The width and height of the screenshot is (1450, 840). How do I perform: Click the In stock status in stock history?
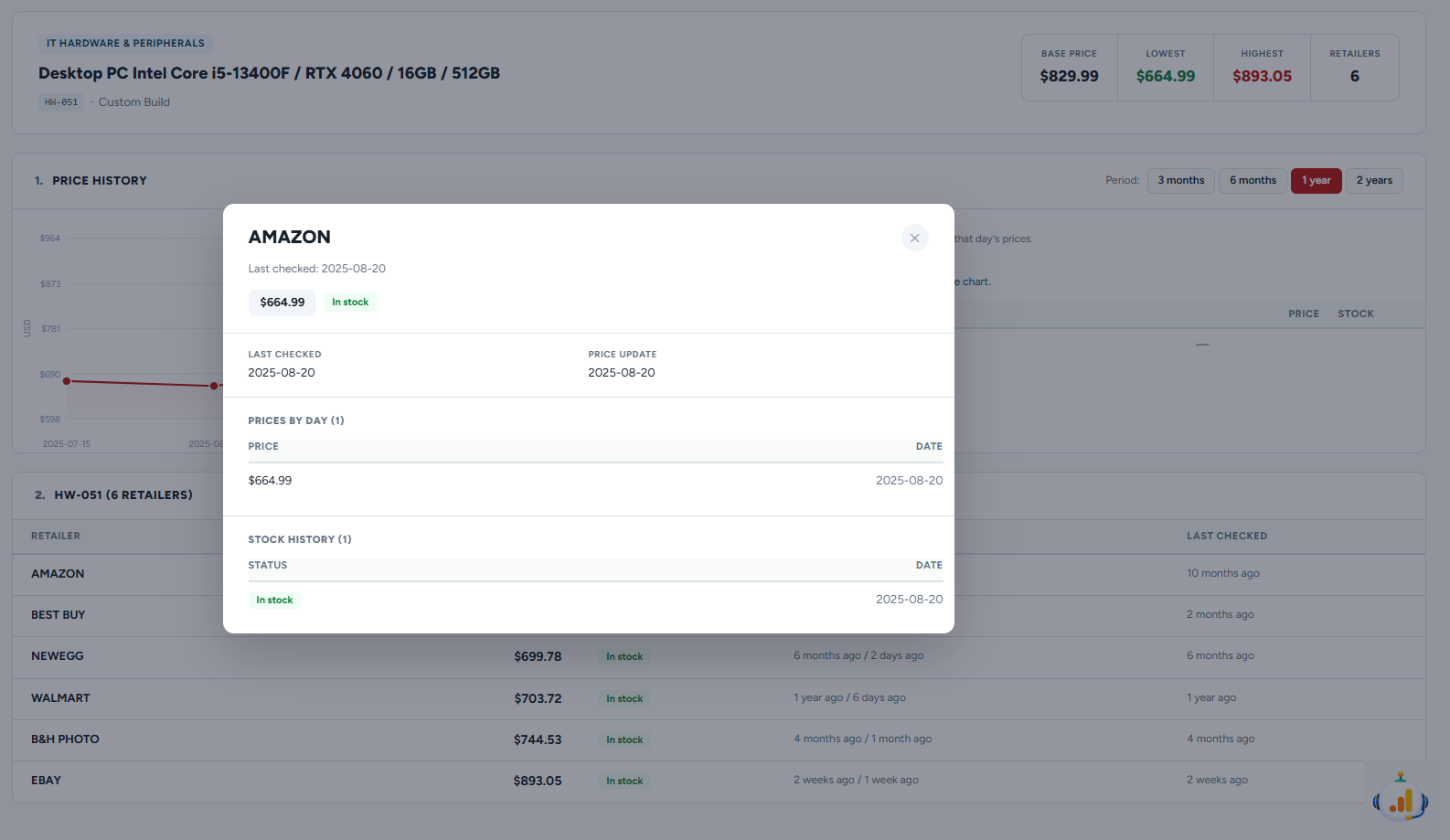point(274,601)
